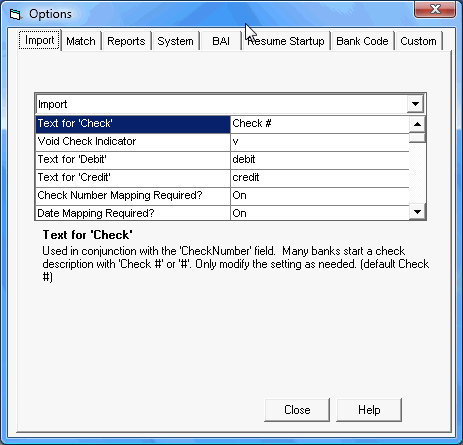The width and height of the screenshot is (463, 445).
Task: Click the Help button
Action: pyautogui.click(x=369, y=410)
